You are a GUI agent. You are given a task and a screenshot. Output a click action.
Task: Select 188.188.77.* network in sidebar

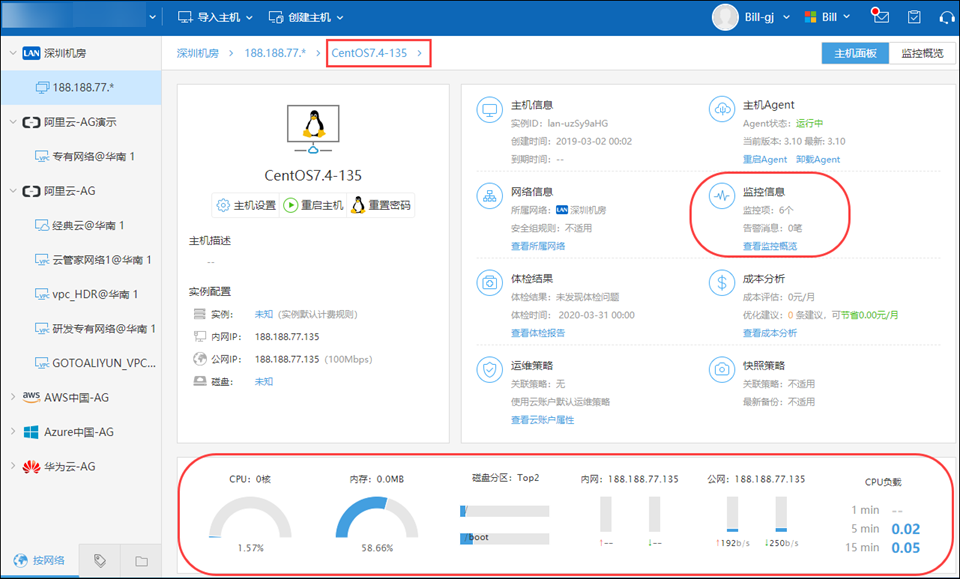click(x=83, y=88)
